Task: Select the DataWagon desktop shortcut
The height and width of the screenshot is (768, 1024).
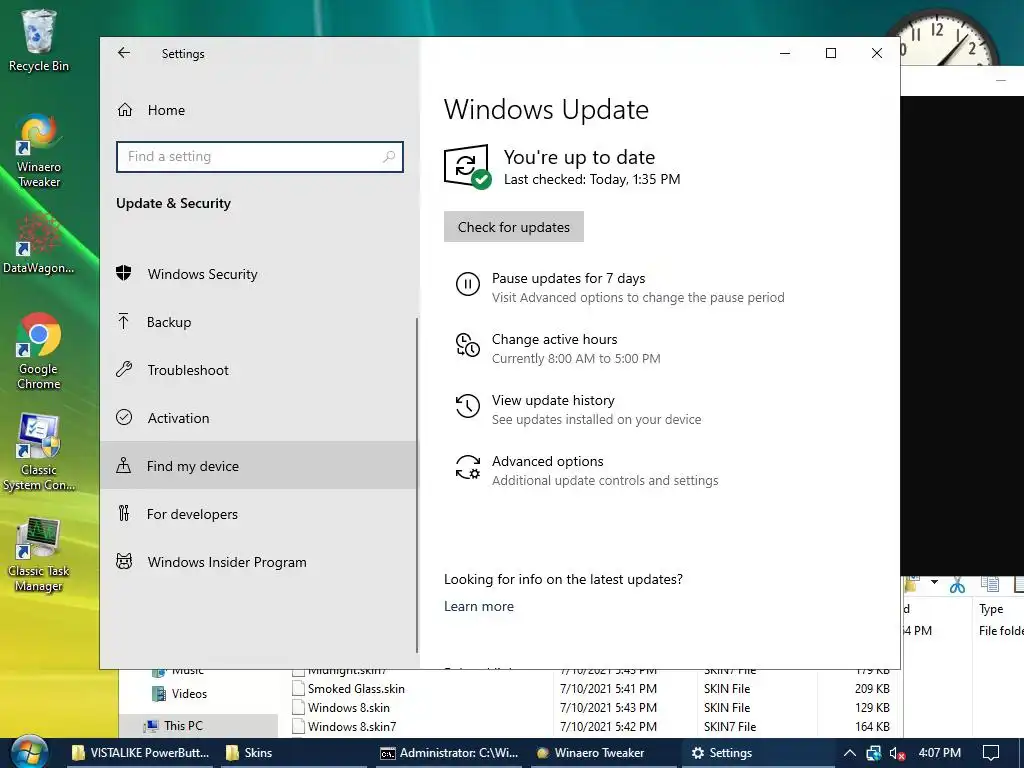Action: 39,244
